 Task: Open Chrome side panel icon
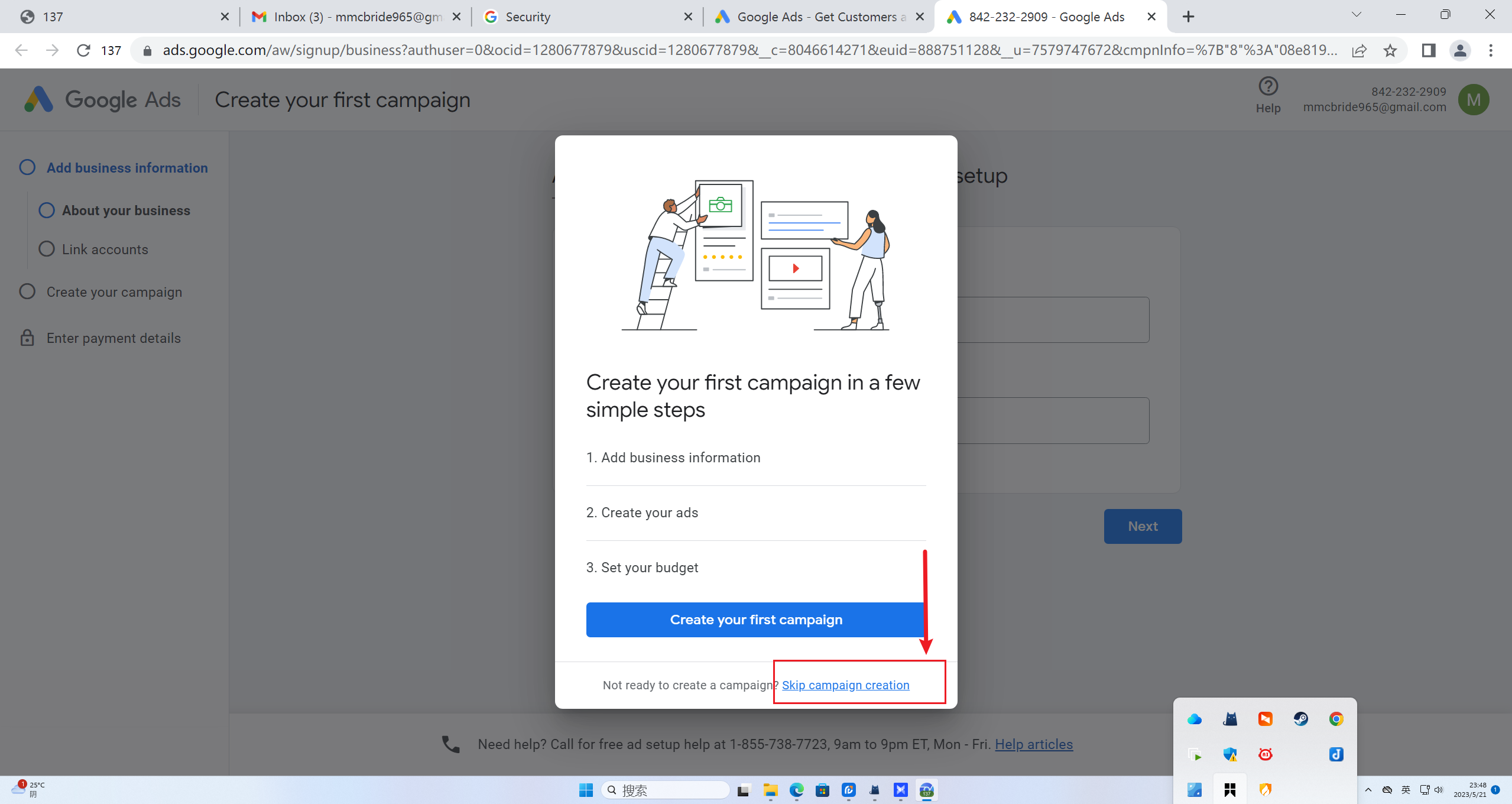[x=1429, y=51]
